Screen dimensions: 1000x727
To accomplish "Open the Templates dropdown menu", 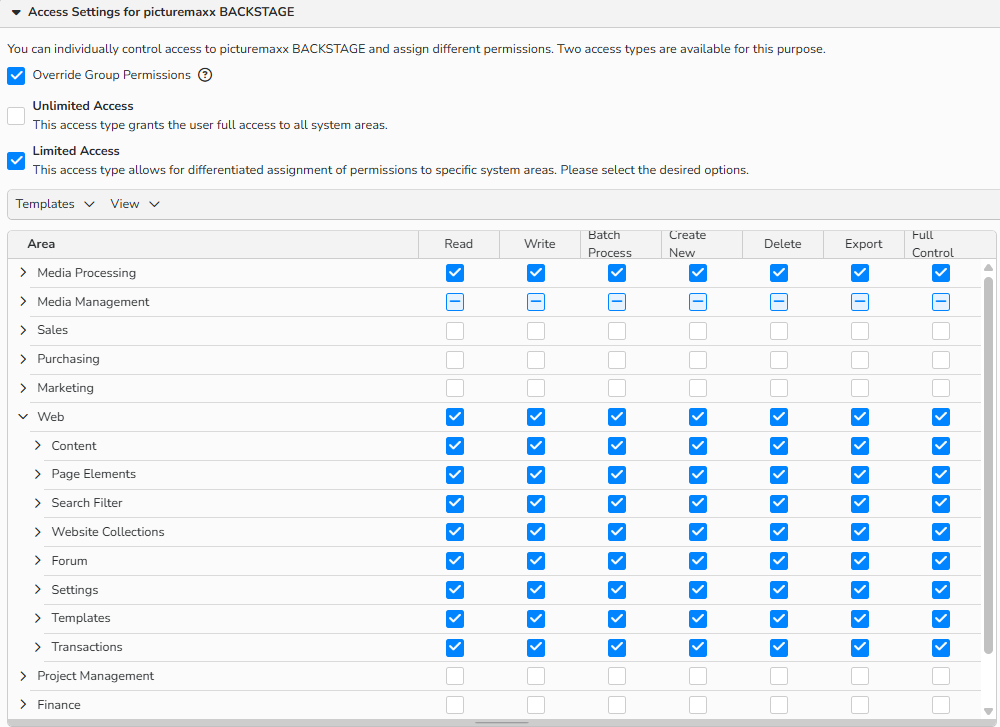I will click(x=55, y=204).
